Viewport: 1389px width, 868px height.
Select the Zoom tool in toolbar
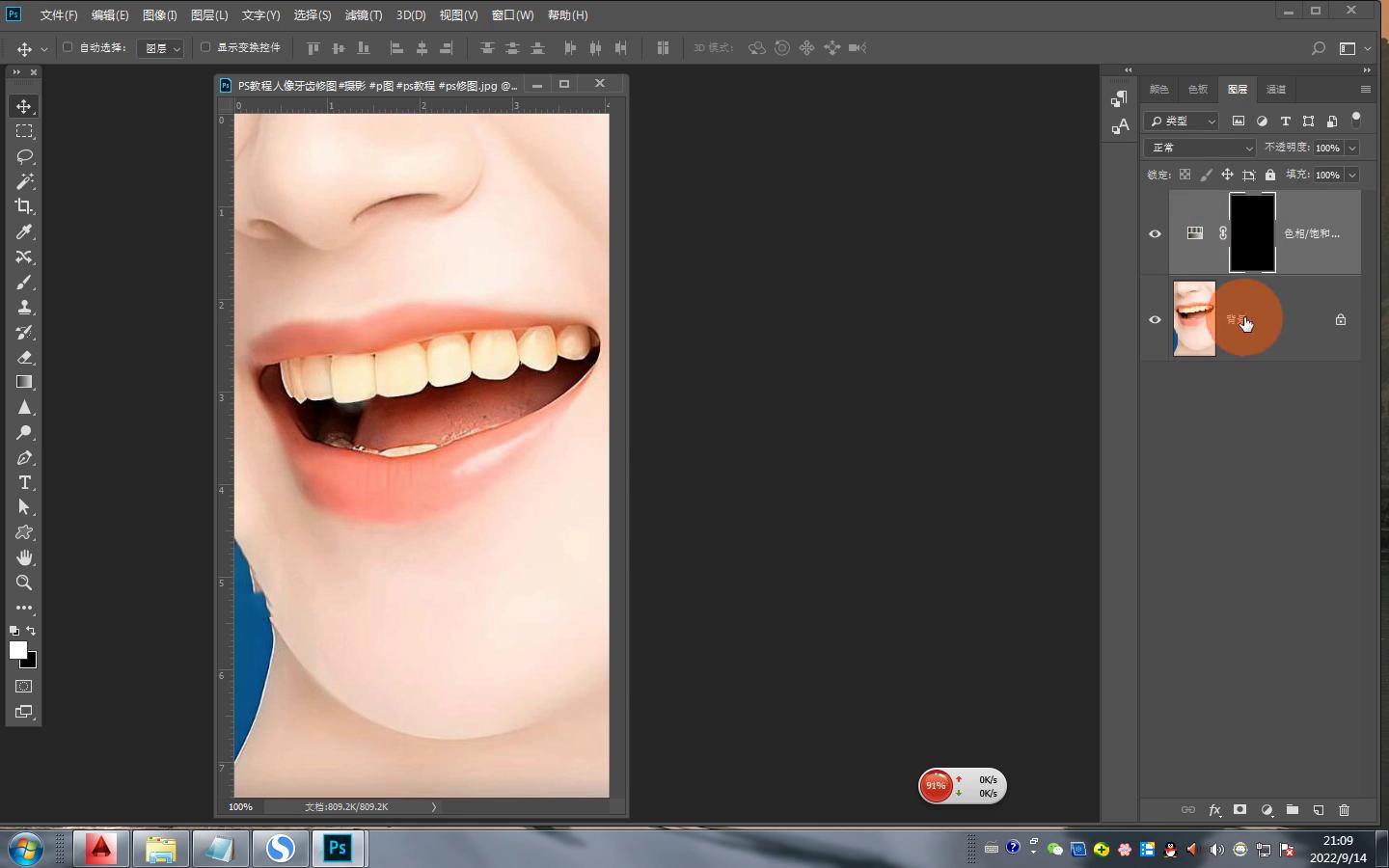(x=24, y=583)
